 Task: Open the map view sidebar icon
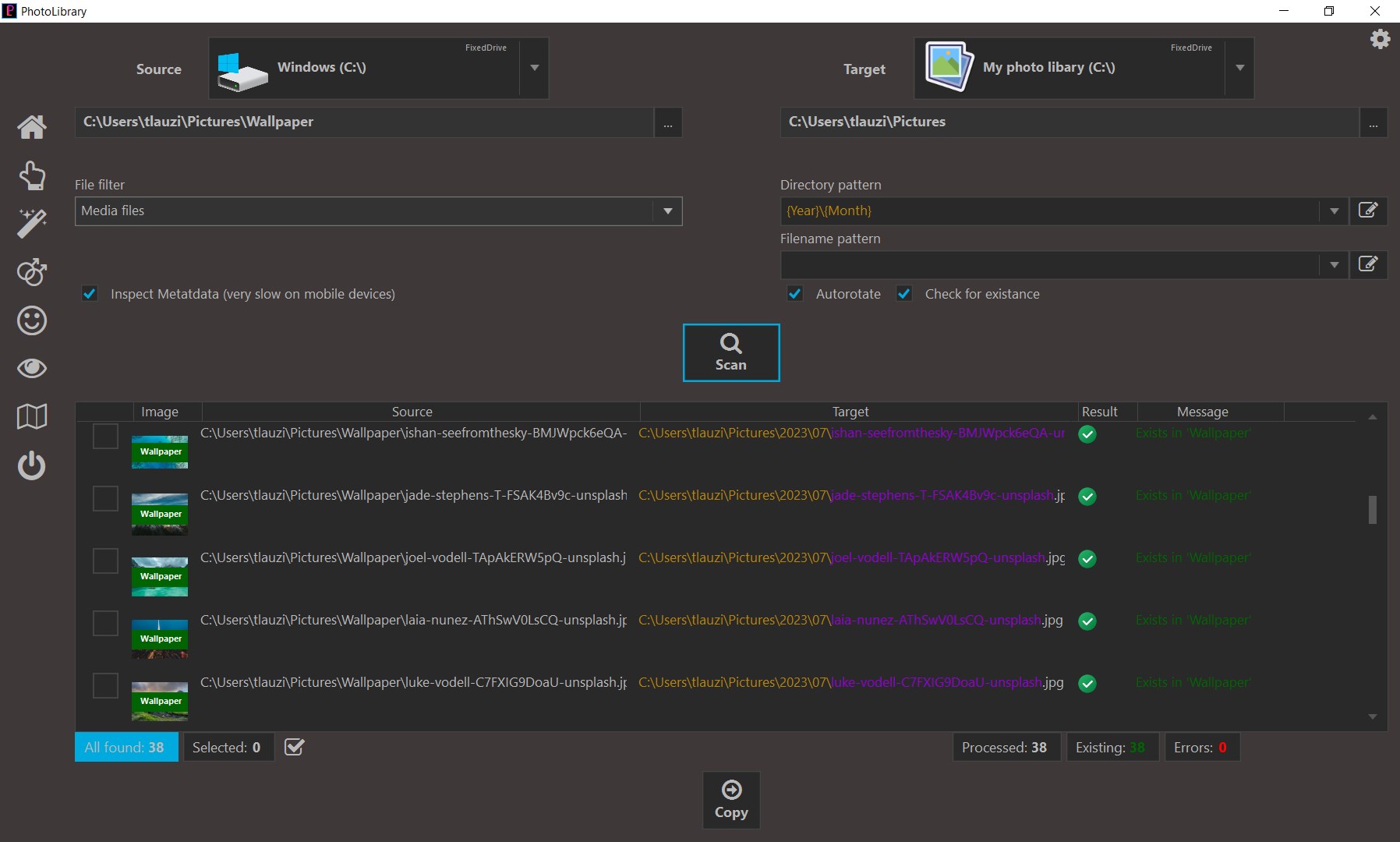tap(32, 417)
